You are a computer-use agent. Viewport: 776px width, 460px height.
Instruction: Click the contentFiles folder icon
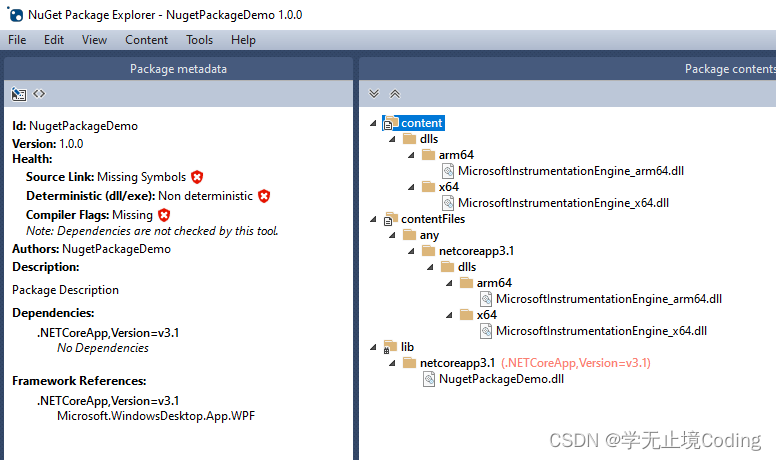390,219
